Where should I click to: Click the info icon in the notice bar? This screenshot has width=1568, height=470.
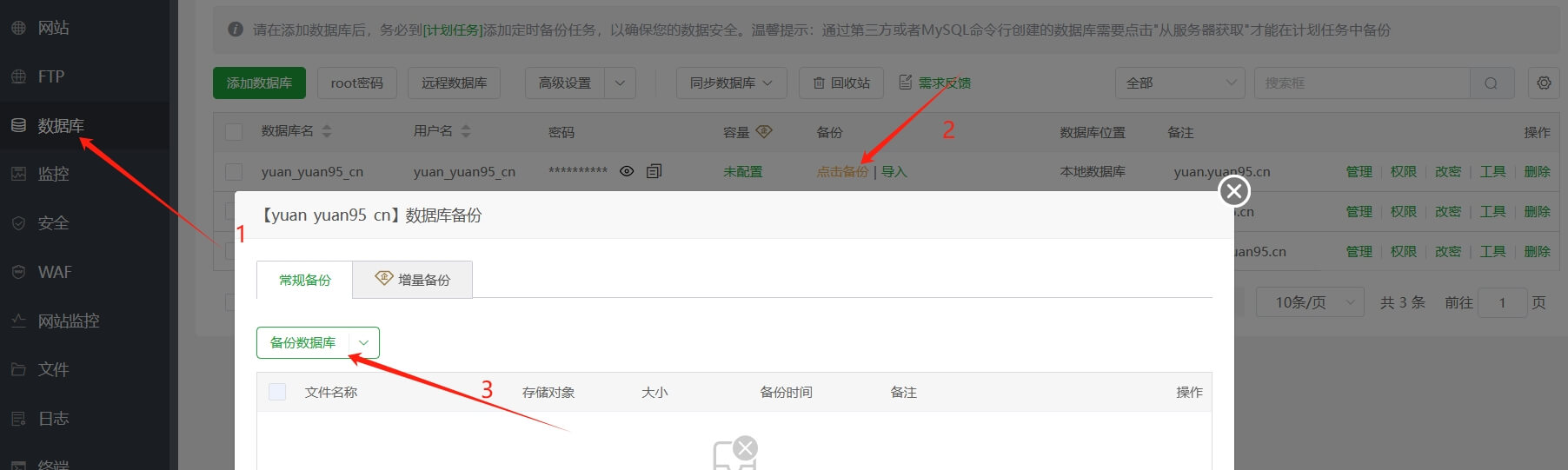[x=236, y=30]
